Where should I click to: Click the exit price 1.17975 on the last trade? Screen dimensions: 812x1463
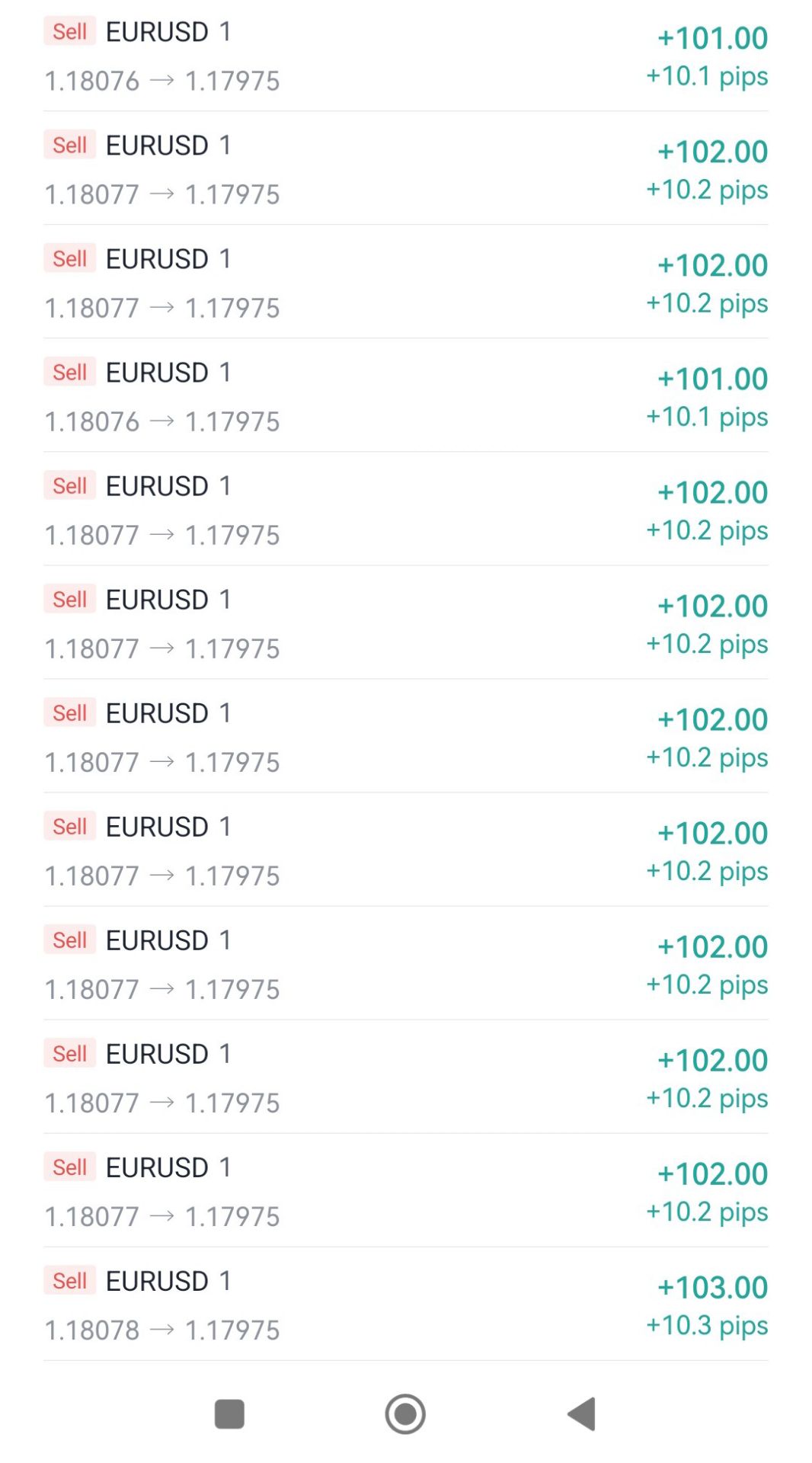(232, 1330)
